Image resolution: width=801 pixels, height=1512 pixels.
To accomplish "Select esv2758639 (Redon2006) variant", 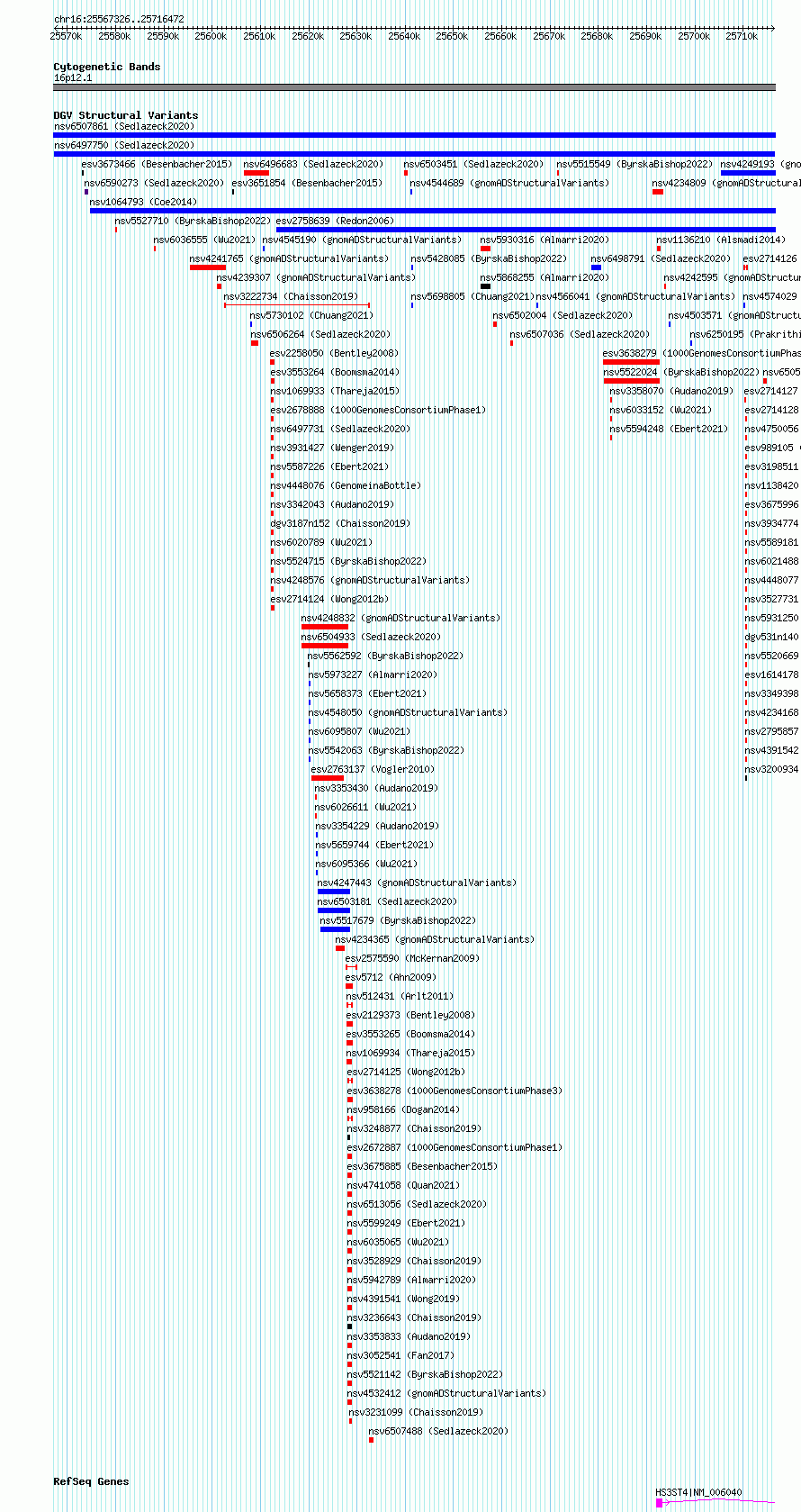I will pos(335,221).
